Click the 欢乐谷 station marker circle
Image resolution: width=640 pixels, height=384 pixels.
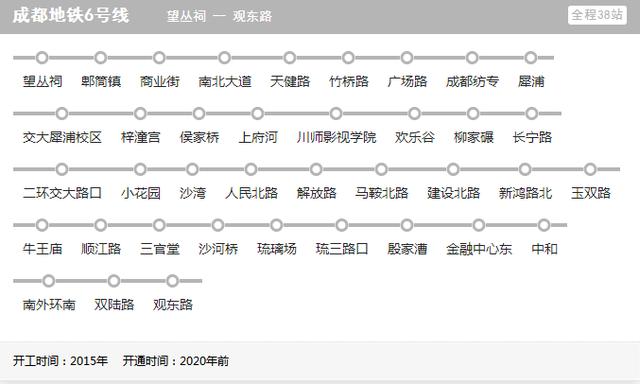(415, 113)
